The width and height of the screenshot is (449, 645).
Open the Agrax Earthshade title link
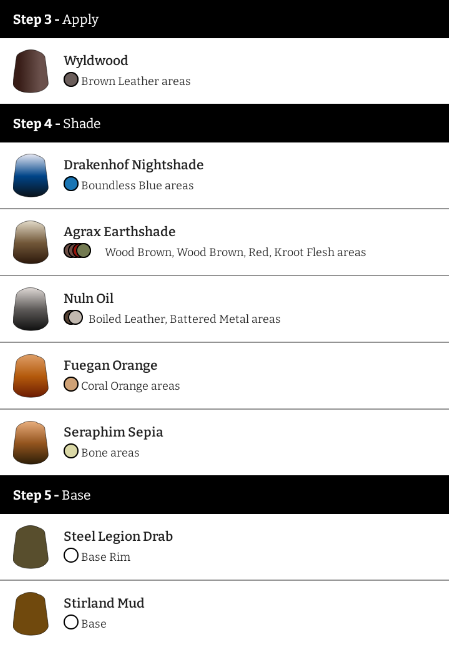point(120,232)
